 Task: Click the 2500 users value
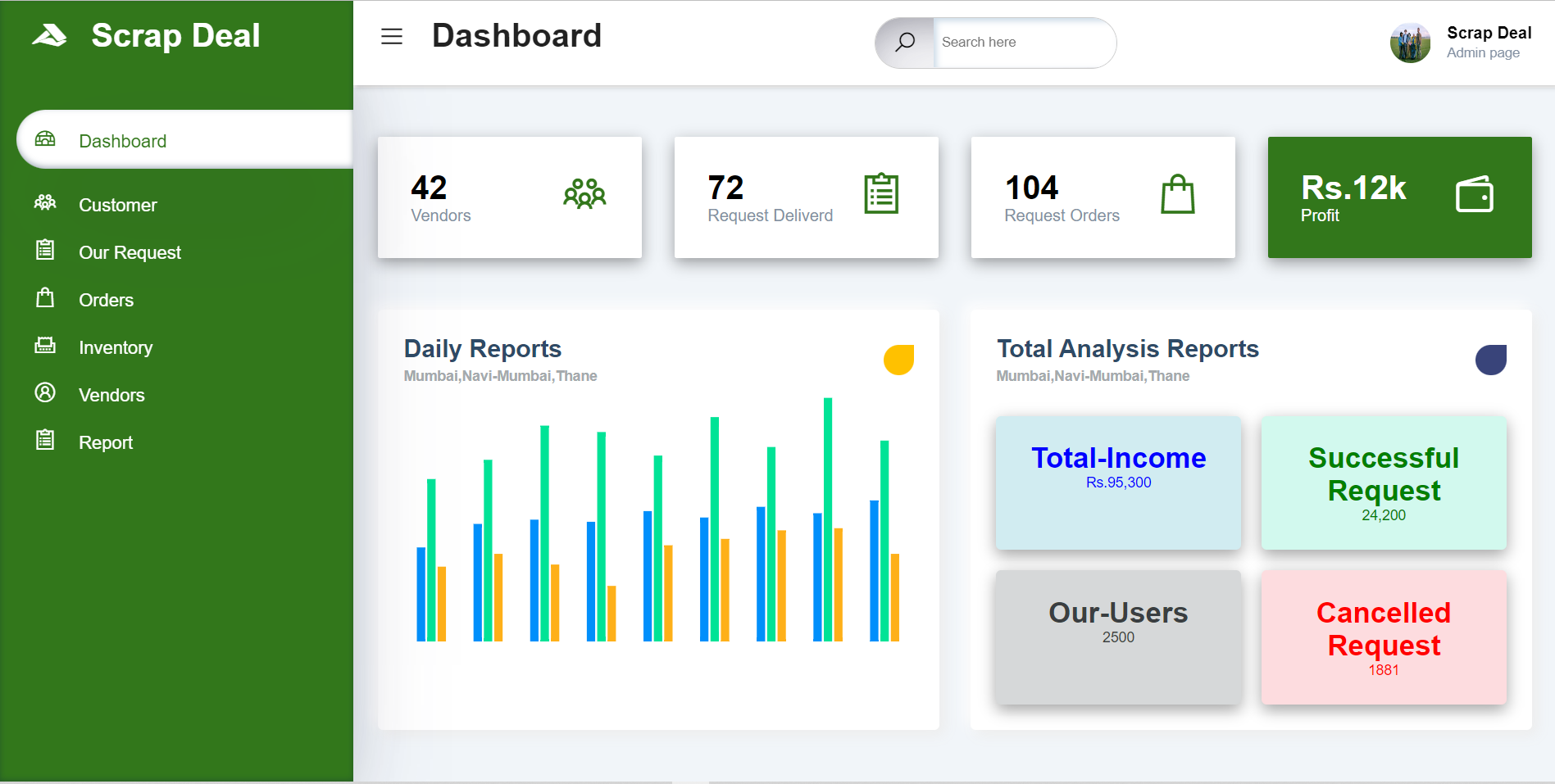(x=1118, y=637)
